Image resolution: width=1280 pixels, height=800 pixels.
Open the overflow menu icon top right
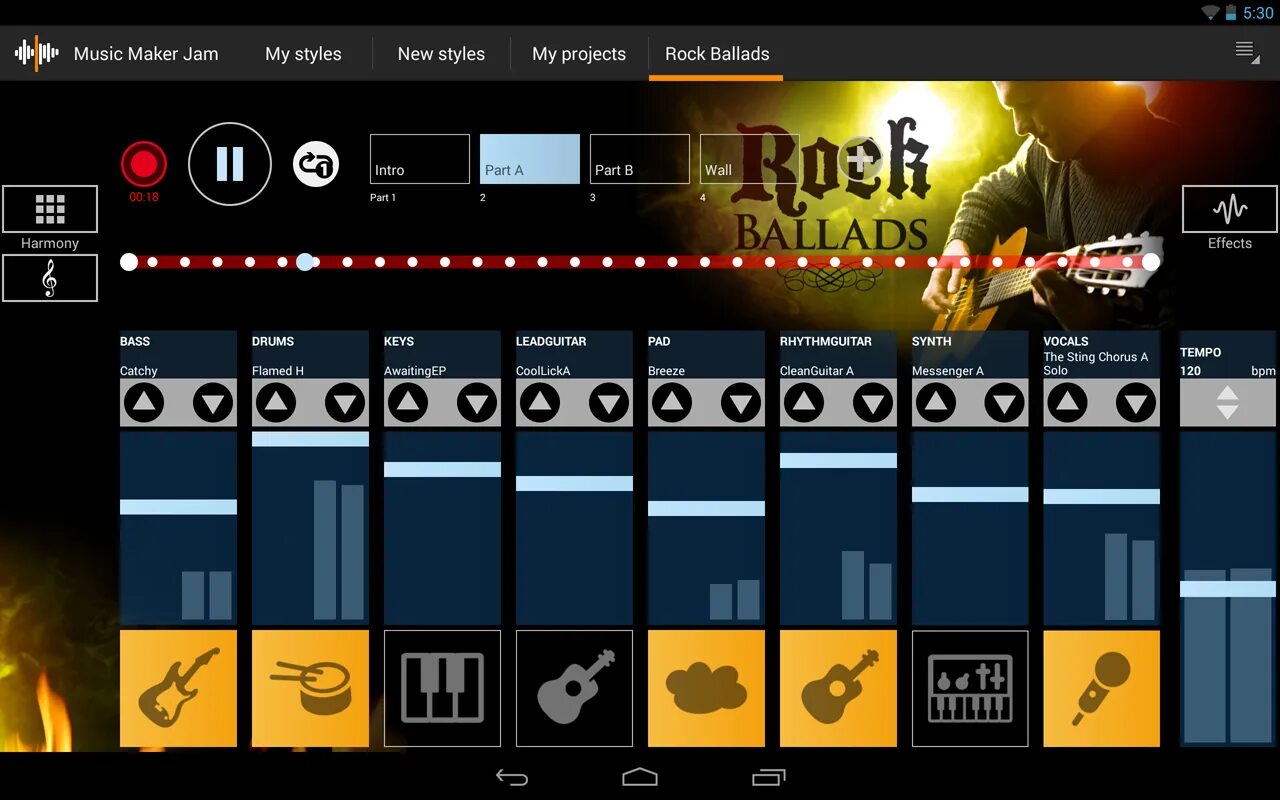tap(1246, 52)
